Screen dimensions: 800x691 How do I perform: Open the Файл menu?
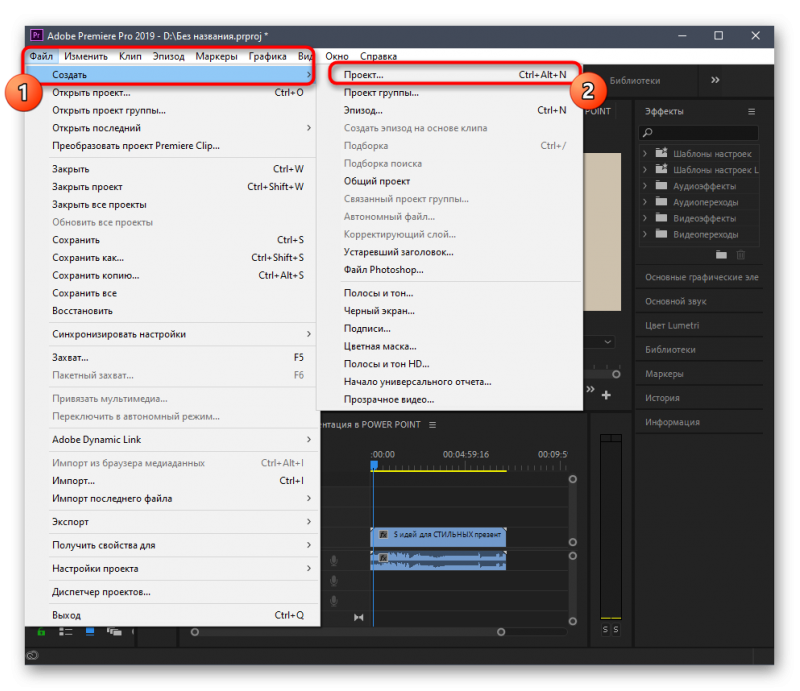41,56
